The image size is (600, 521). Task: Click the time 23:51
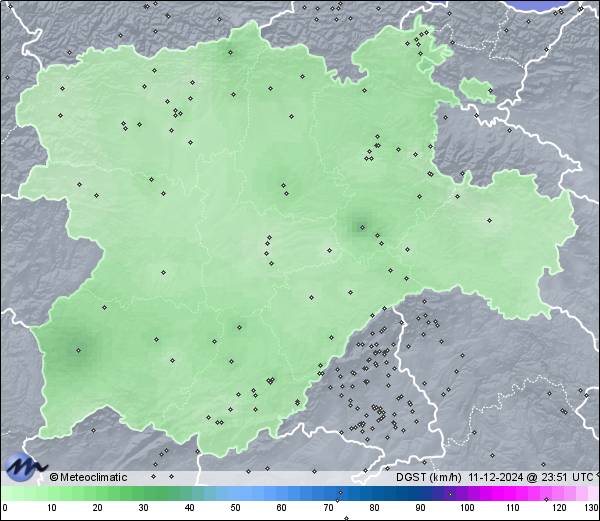click(x=553, y=477)
